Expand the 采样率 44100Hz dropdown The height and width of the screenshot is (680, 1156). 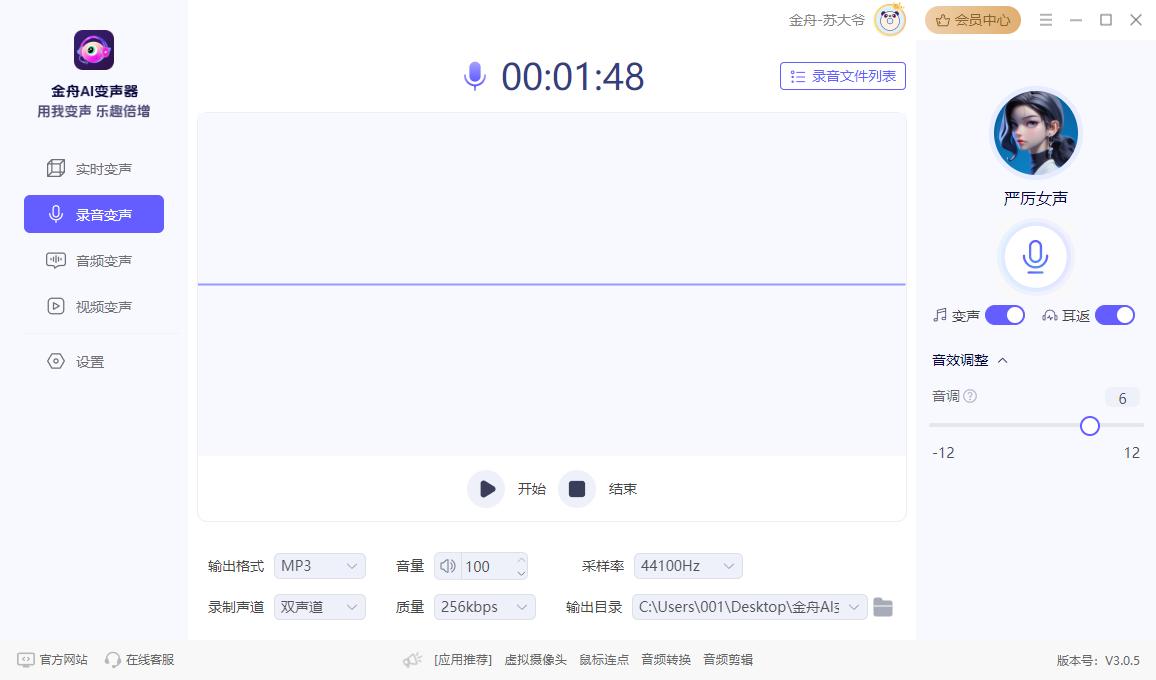688,566
